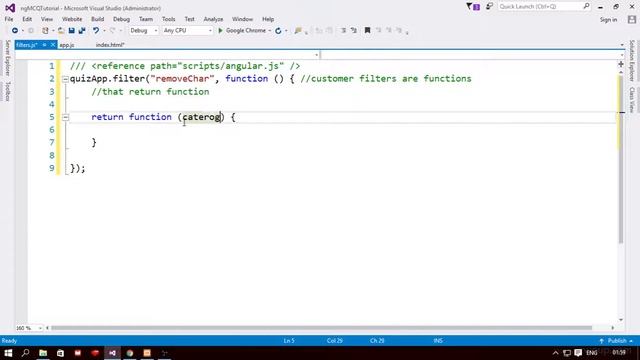This screenshot has height=360, width=640.
Task: Click the decrease indent toolbar icon
Action: [x=343, y=31]
